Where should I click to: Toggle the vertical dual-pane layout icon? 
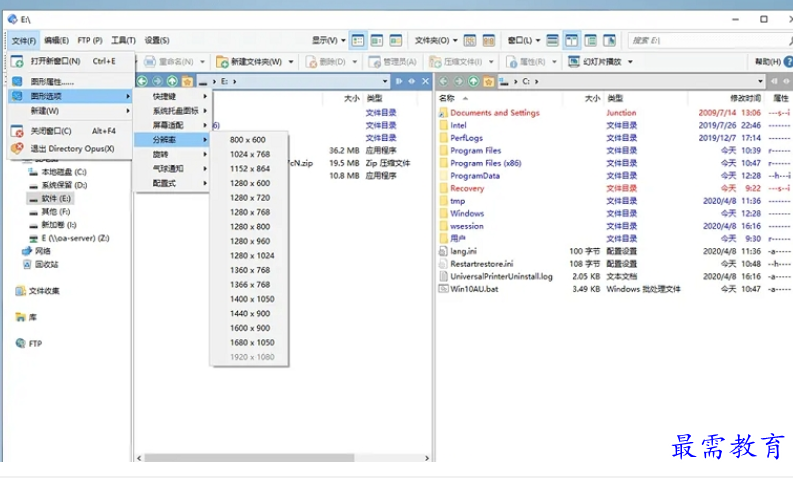tap(571, 40)
